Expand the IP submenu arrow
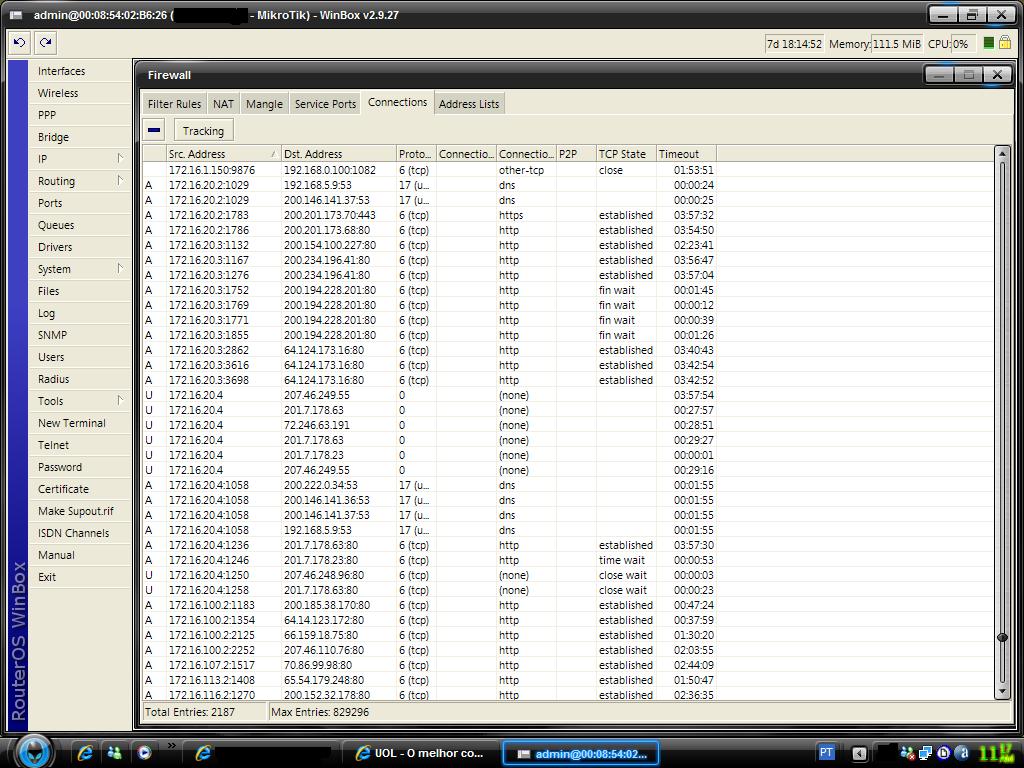Screen dimensions: 1024x768 120,159
